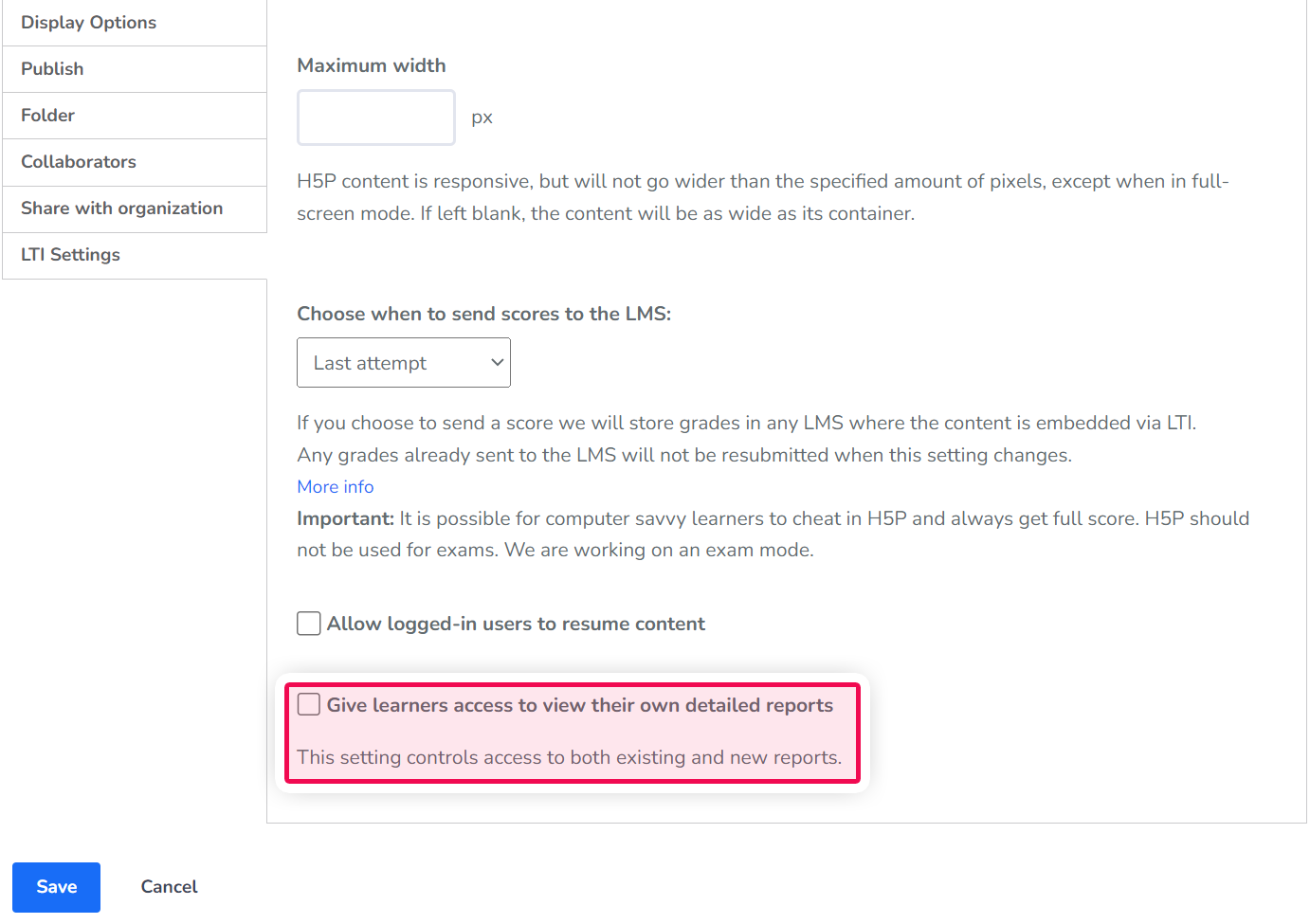Image resolution: width=1310 pixels, height=924 pixels.
Task: Expand the send scores selection box
Action: 404,362
